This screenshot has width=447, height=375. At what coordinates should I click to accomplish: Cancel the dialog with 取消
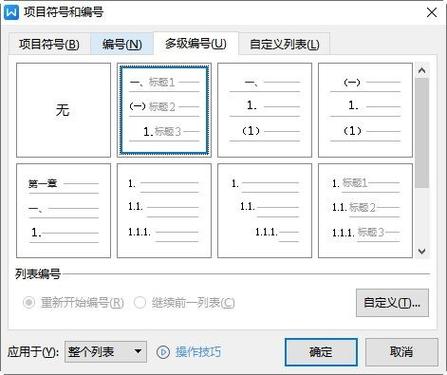tap(402, 352)
